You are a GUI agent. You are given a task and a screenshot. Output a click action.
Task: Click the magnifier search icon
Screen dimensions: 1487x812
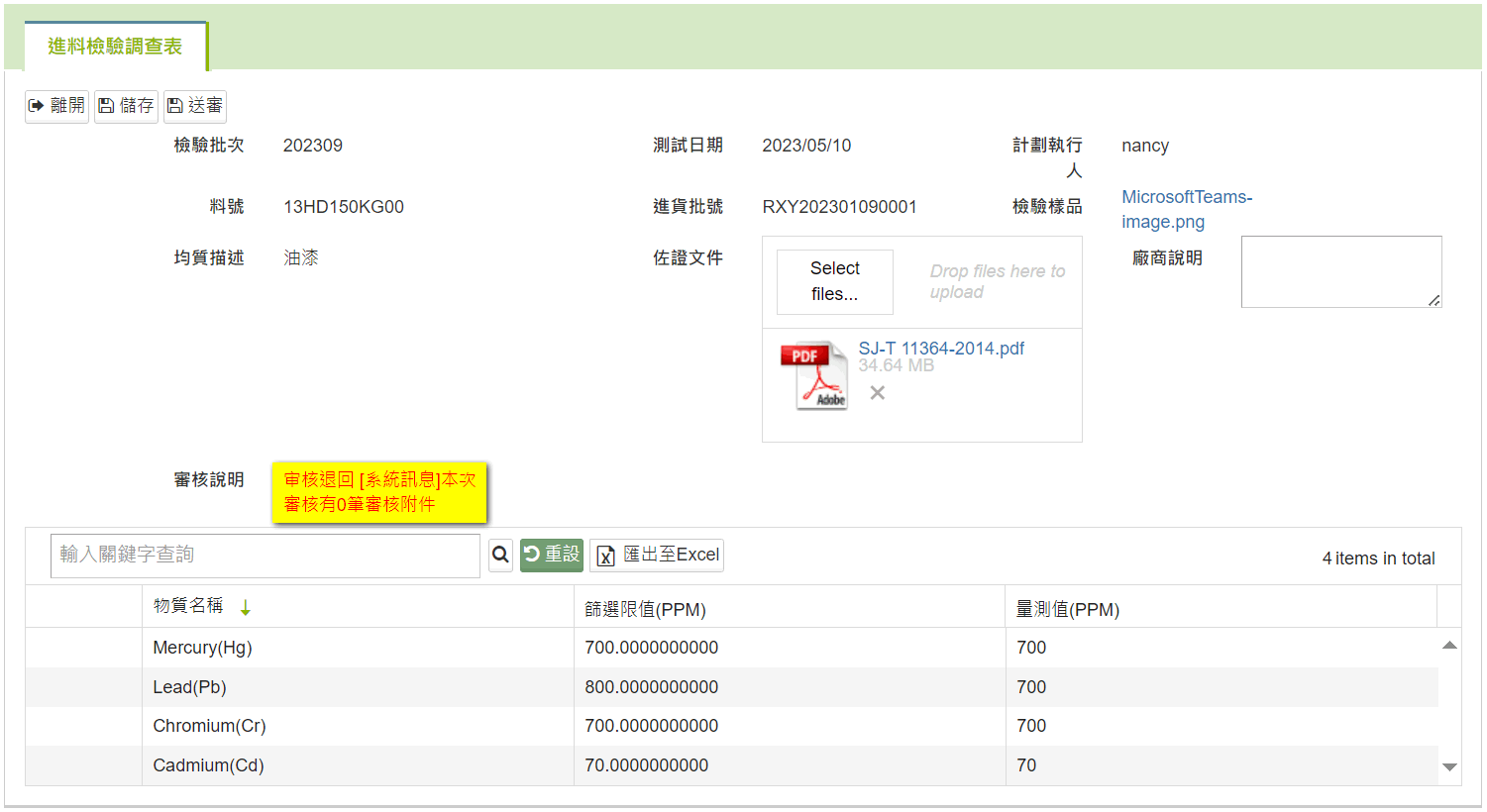tap(501, 556)
